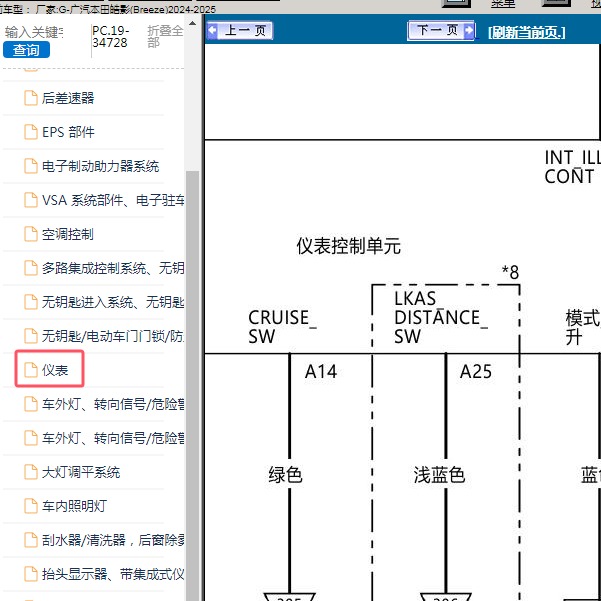Open the 无钥匙进入系统 entry
601x601 pixels.
(x=113, y=302)
